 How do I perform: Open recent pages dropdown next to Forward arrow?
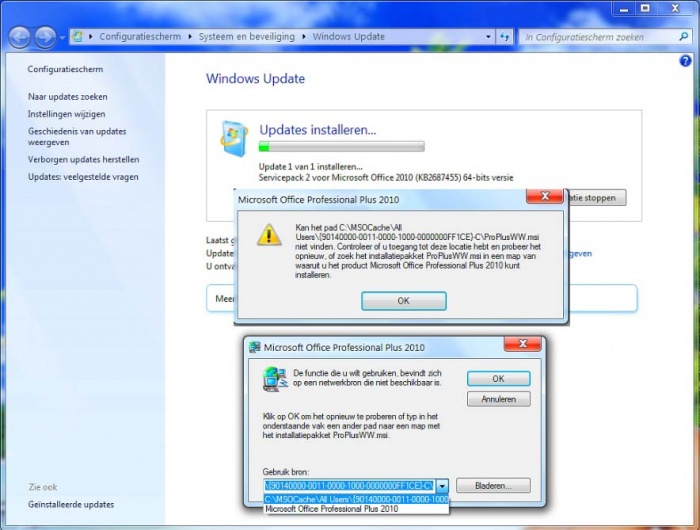[62, 38]
